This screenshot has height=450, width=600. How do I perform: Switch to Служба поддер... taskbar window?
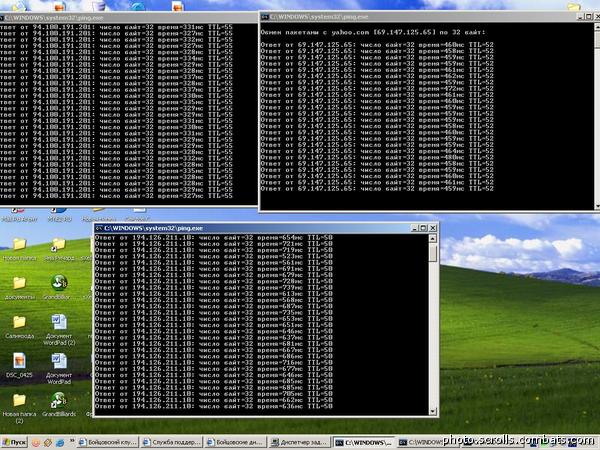pyautogui.click(x=172, y=443)
